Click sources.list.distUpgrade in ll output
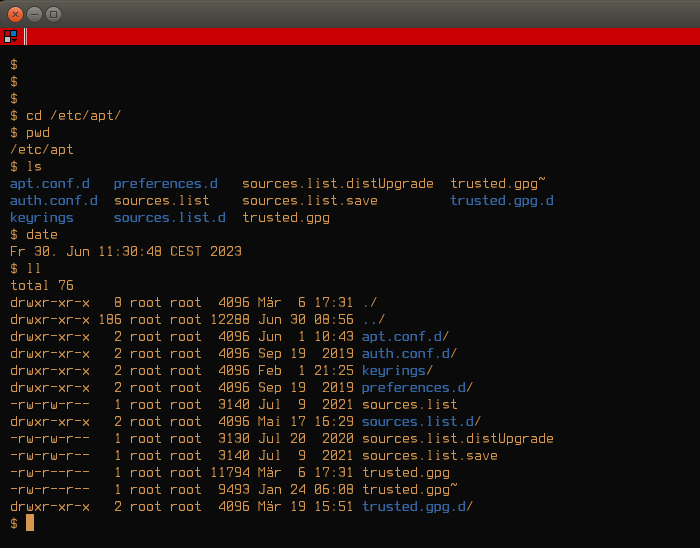Screen dimensions: 700x548 tap(458, 439)
